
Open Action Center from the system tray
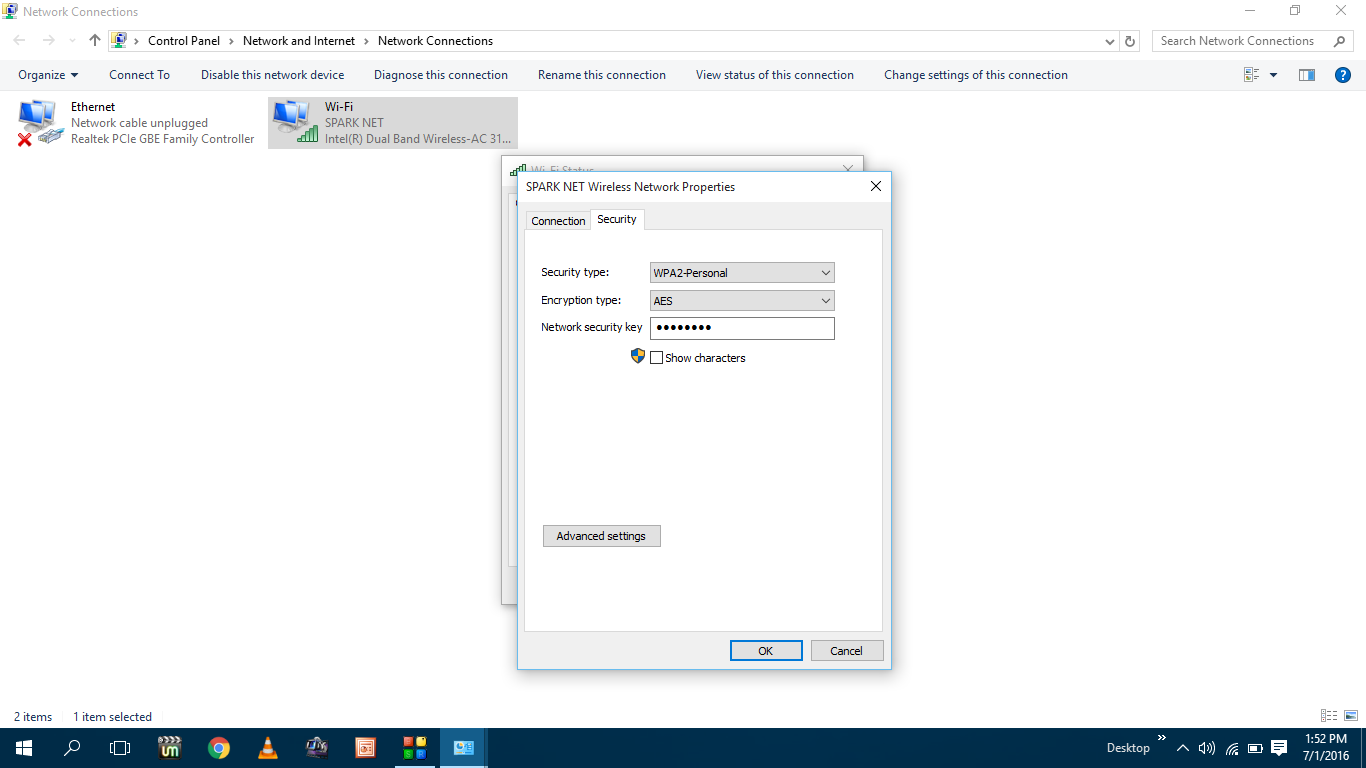tap(1280, 747)
